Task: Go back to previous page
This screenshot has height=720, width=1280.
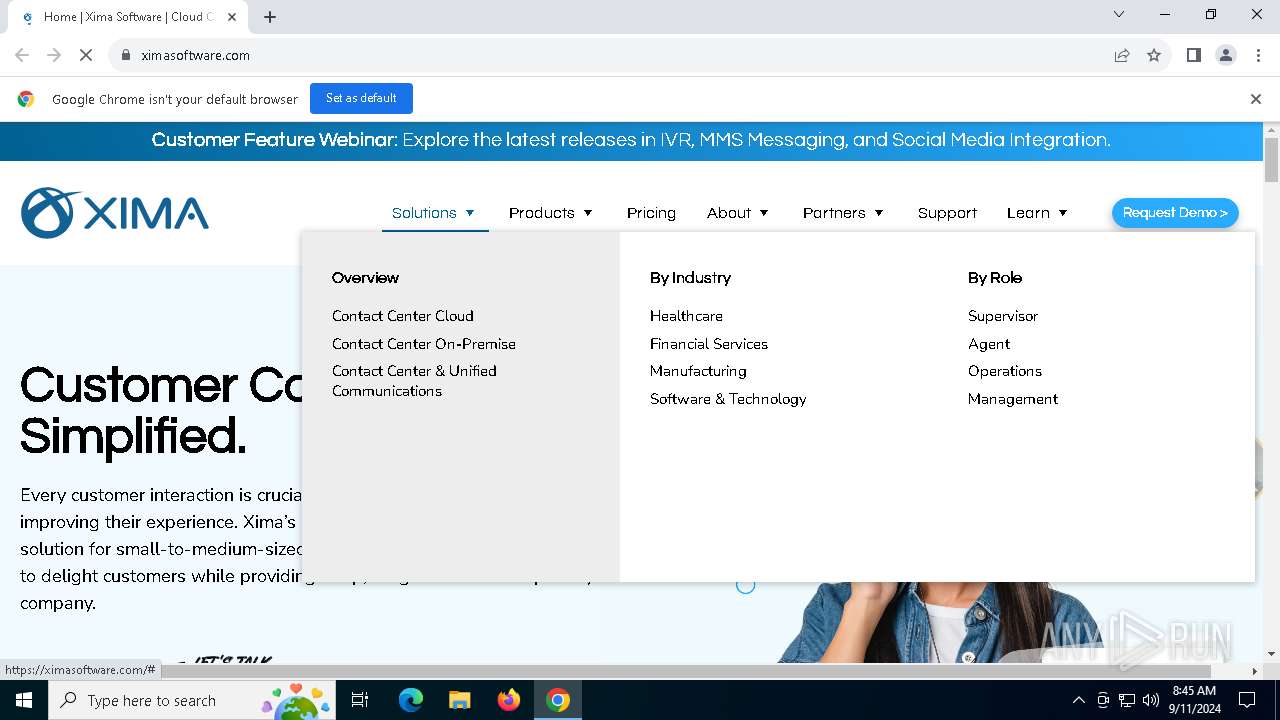Action: [22, 55]
